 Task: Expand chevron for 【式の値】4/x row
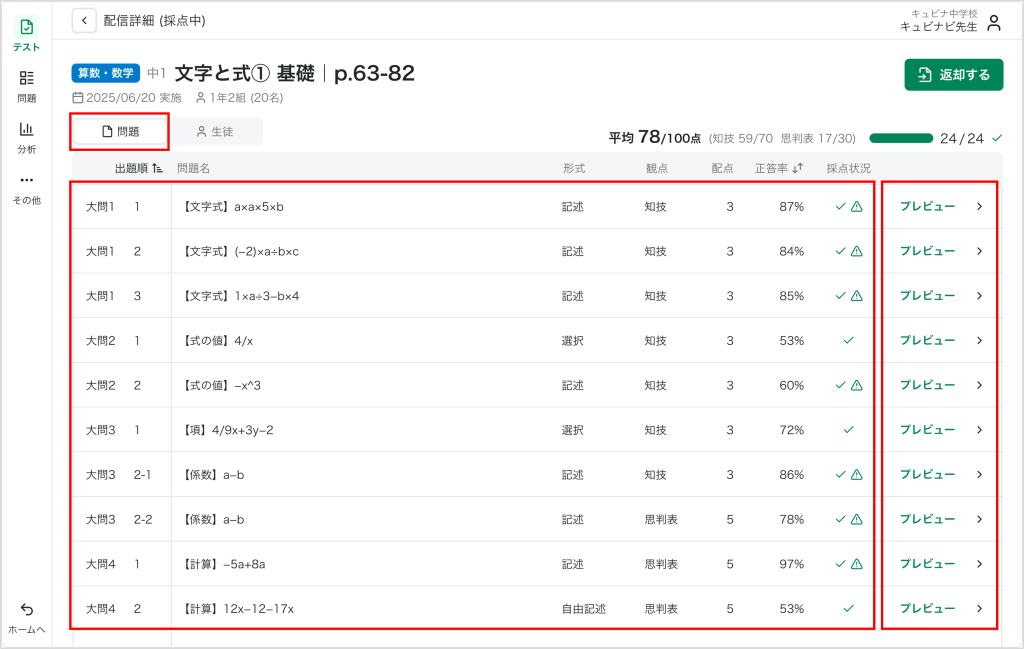click(980, 340)
